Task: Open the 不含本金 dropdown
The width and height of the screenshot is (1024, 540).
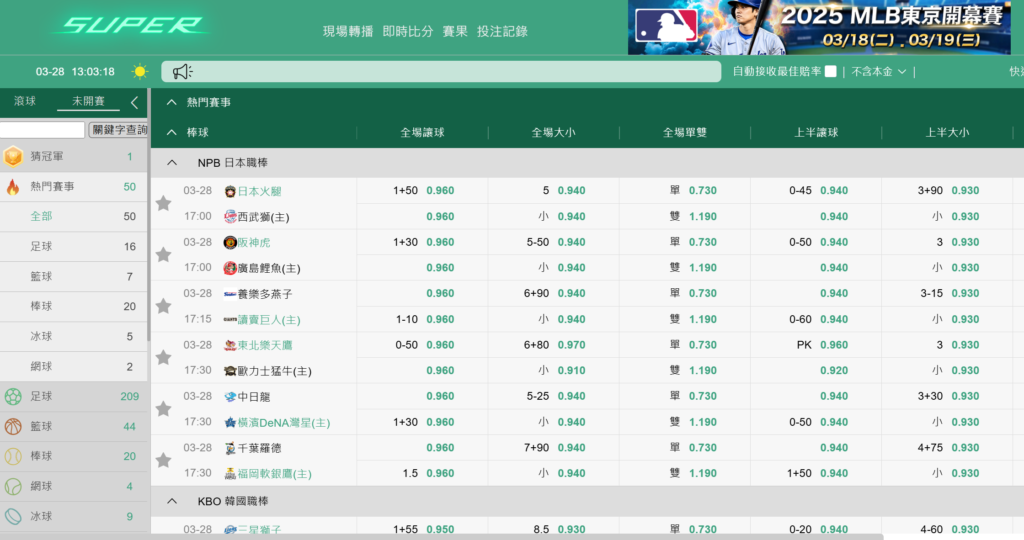Action: [x=879, y=72]
